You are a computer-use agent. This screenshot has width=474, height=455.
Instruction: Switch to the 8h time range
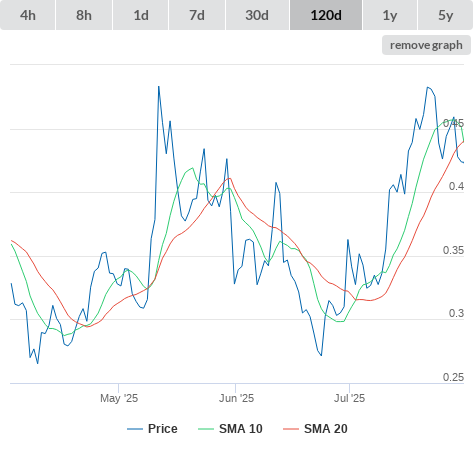point(84,15)
